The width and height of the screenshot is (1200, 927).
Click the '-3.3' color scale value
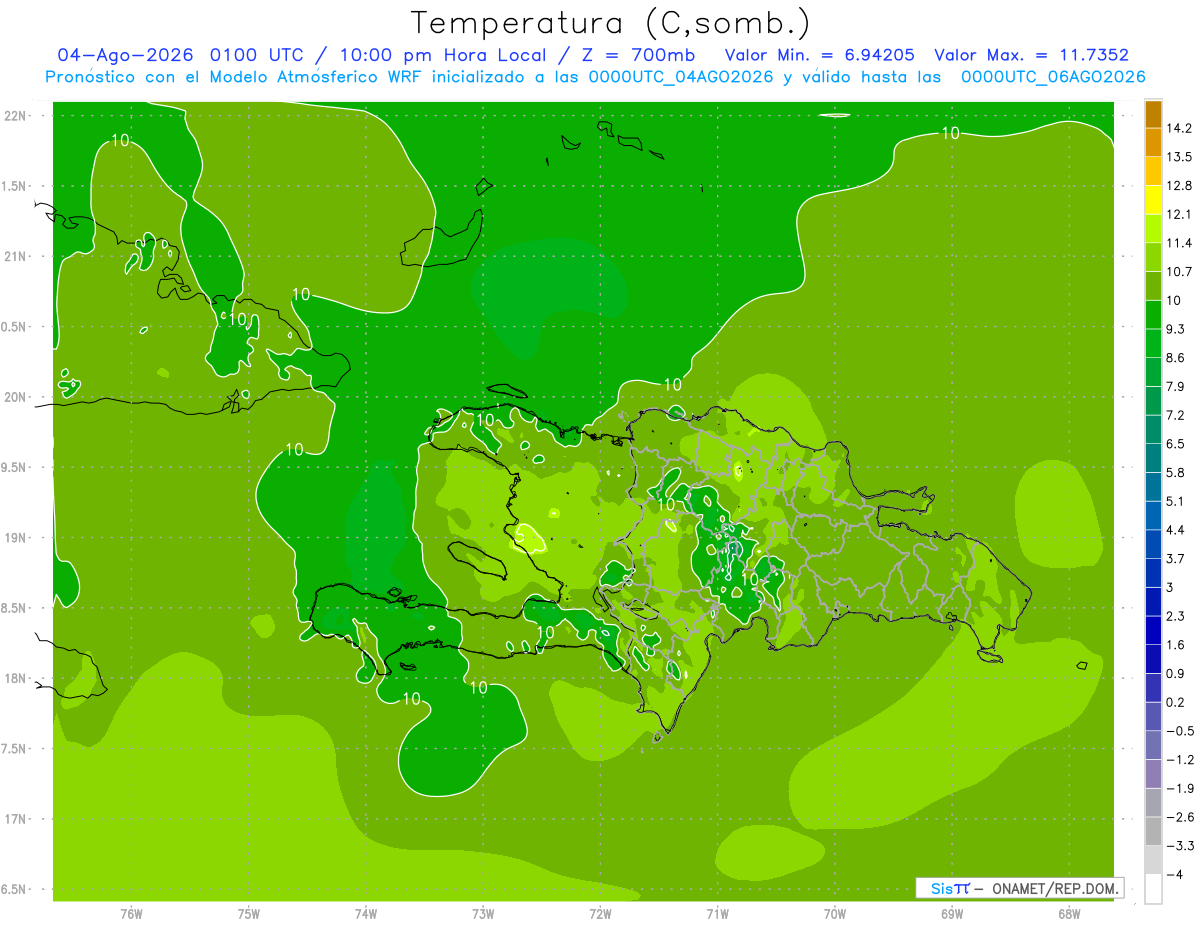pos(1180,846)
